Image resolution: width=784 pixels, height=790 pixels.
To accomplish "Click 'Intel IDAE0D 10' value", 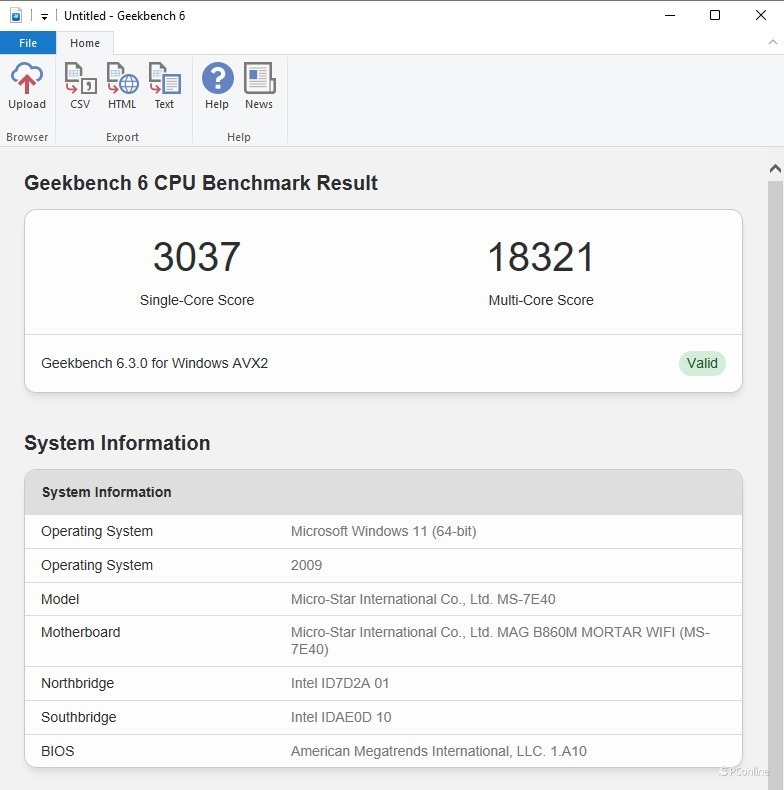I will point(341,717).
